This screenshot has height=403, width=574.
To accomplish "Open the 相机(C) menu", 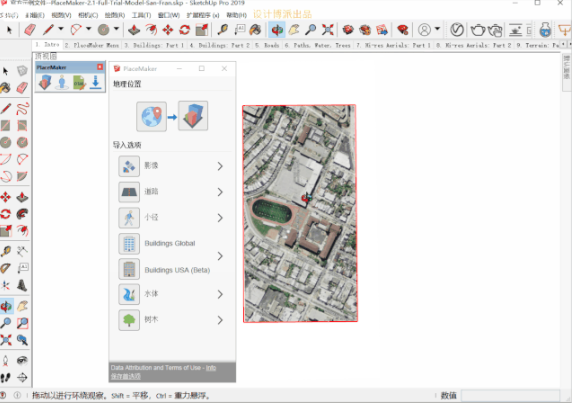I will tap(88, 15).
